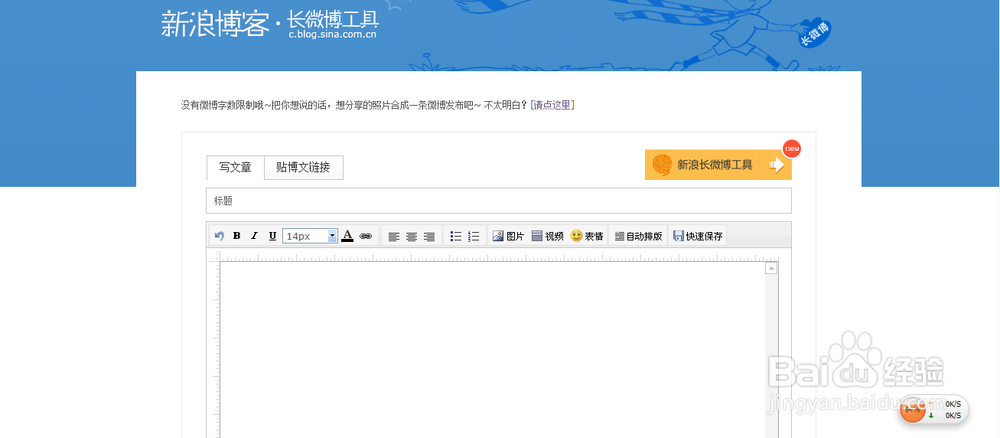Click the undo arrow icon
The width and height of the screenshot is (1000, 438).
[219, 236]
